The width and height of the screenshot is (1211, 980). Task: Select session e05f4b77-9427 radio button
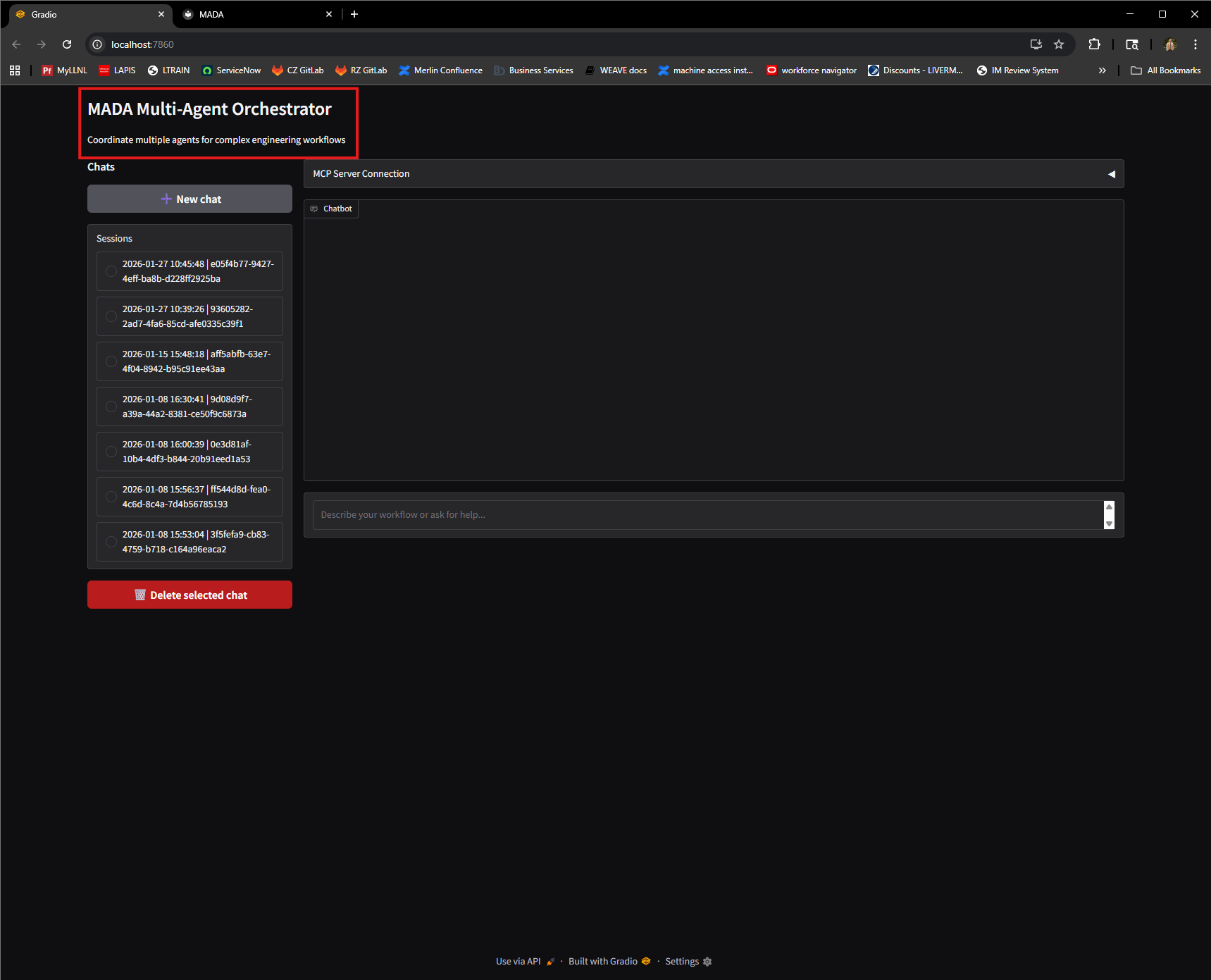click(x=111, y=271)
